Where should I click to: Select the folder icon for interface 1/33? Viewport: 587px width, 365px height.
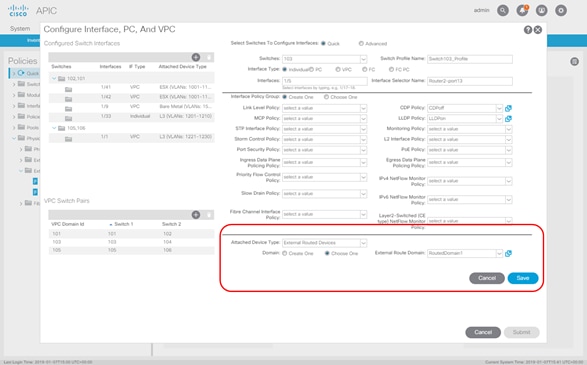point(69,119)
